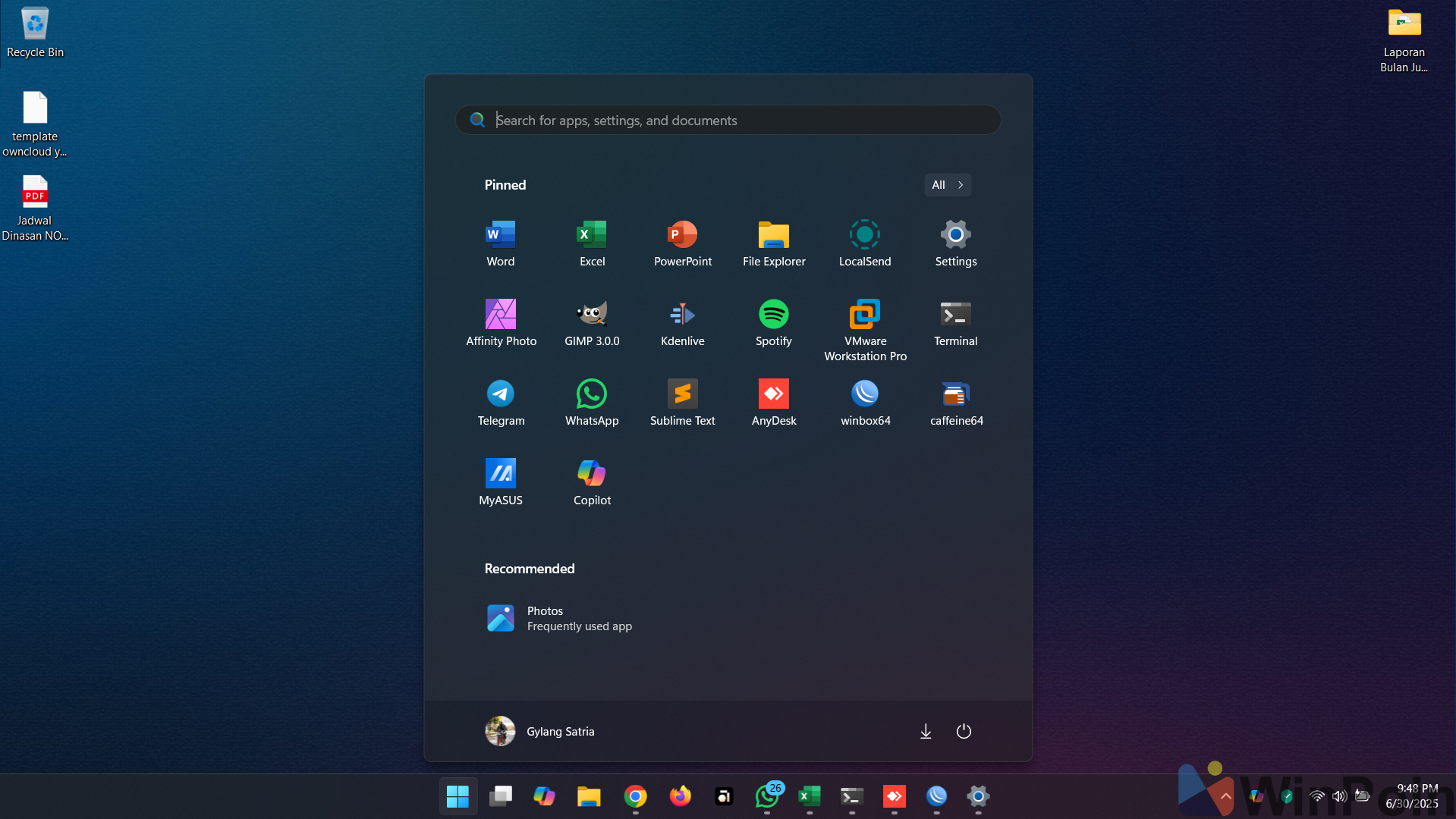Viewport: 1456px width, 819px height.
Task: Open Terminal from pinned apps
Action: (956, 324)
